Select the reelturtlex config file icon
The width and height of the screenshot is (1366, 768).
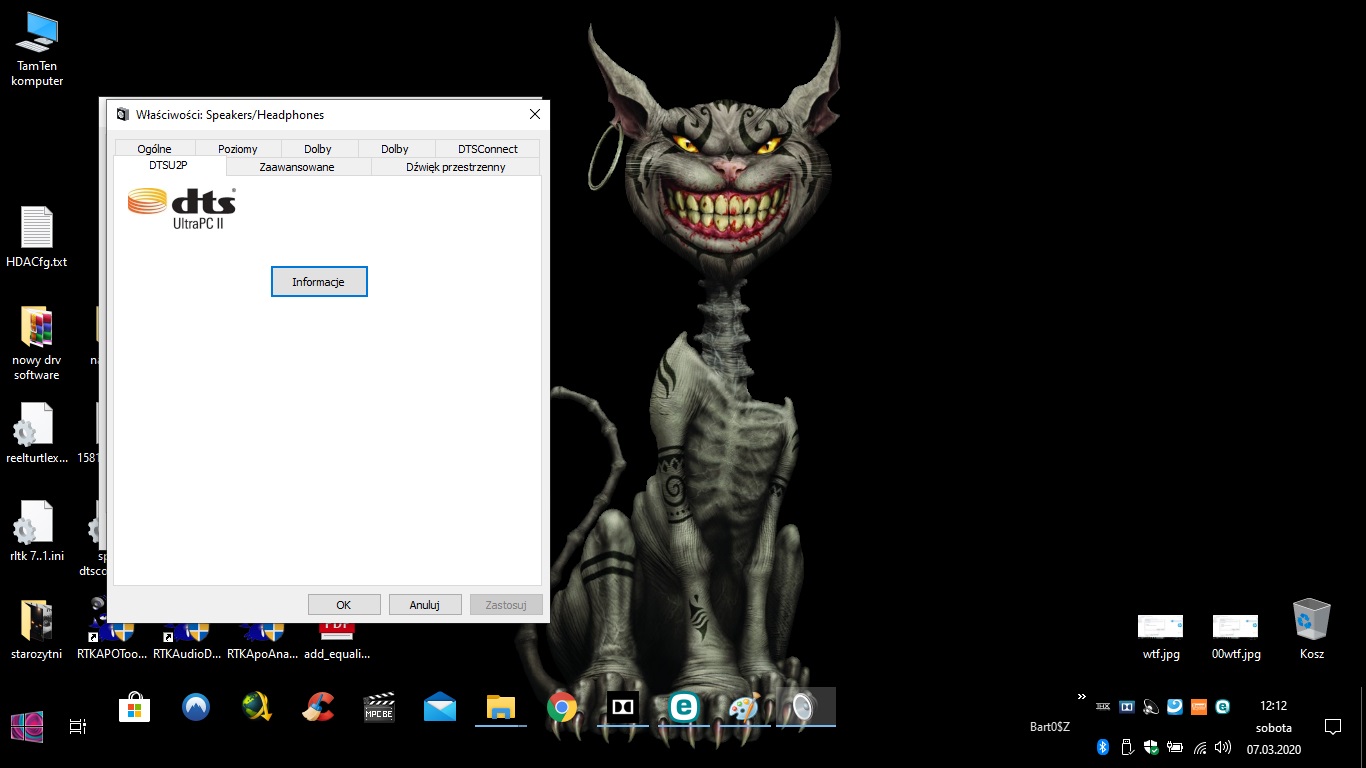point(37,434)
